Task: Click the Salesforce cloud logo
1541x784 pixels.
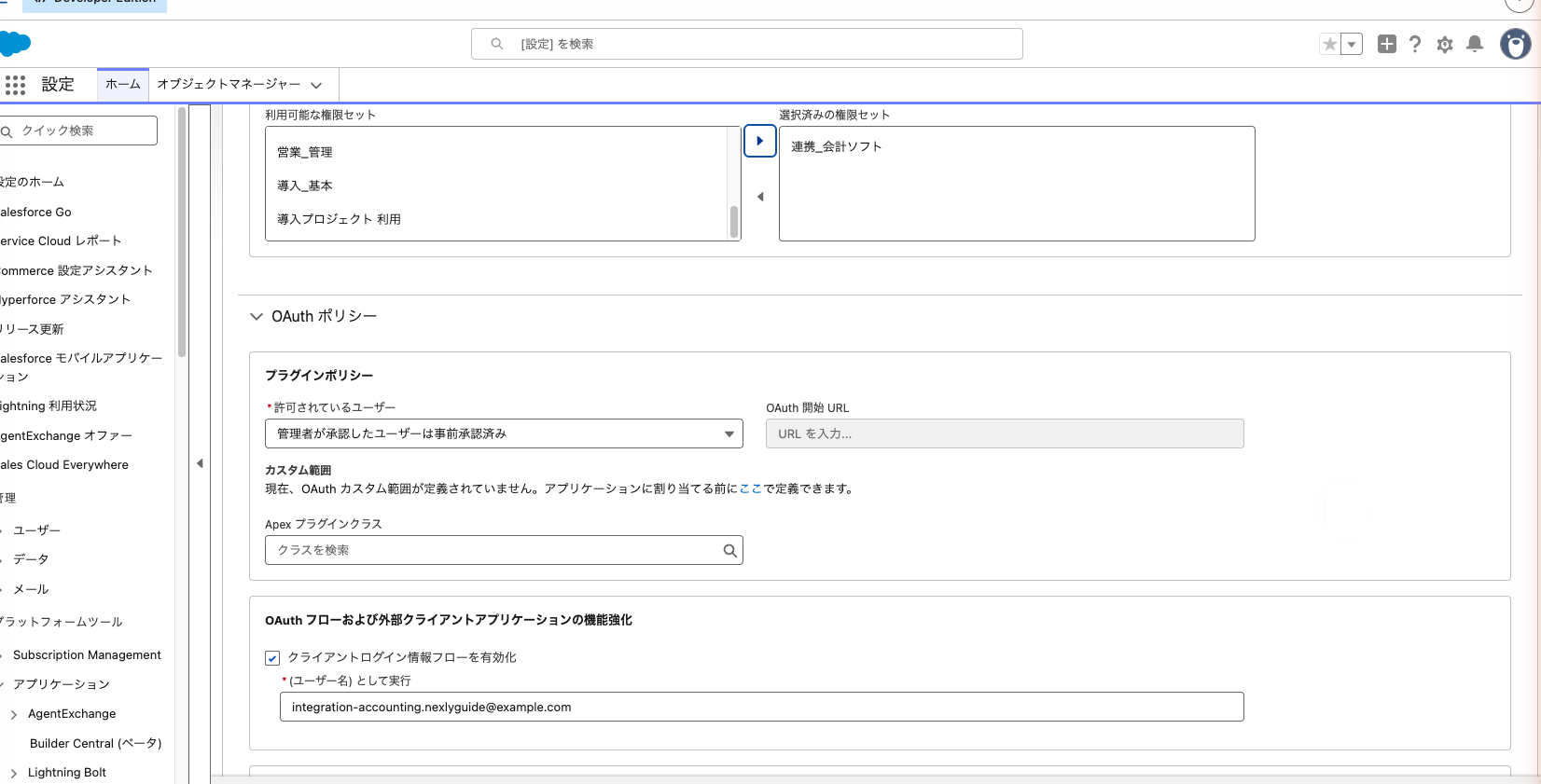Action: tap(15, 44)
